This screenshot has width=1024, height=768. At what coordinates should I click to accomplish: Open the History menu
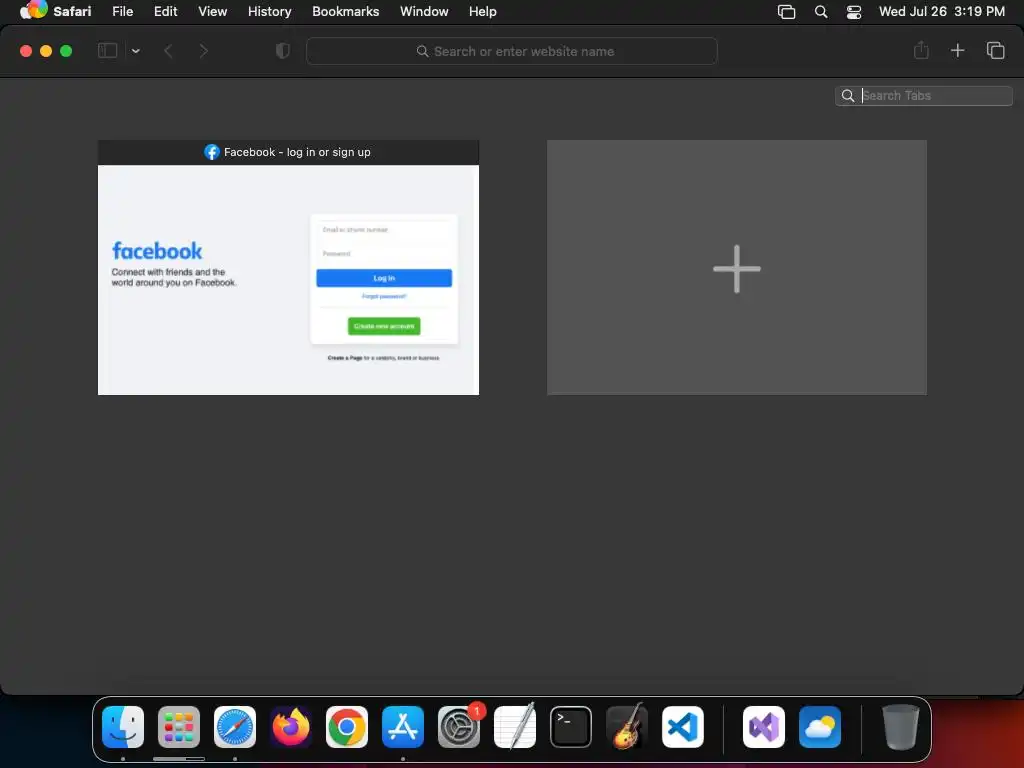coord(270,11)
